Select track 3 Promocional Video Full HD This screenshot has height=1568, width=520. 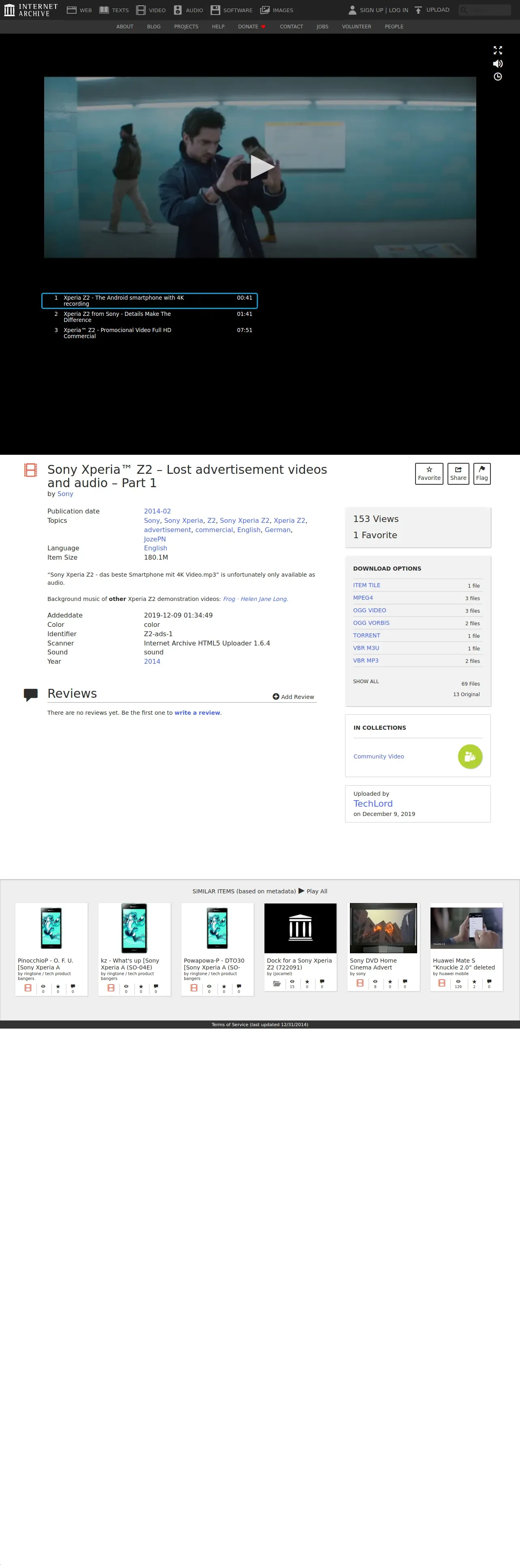pos(149,333)
